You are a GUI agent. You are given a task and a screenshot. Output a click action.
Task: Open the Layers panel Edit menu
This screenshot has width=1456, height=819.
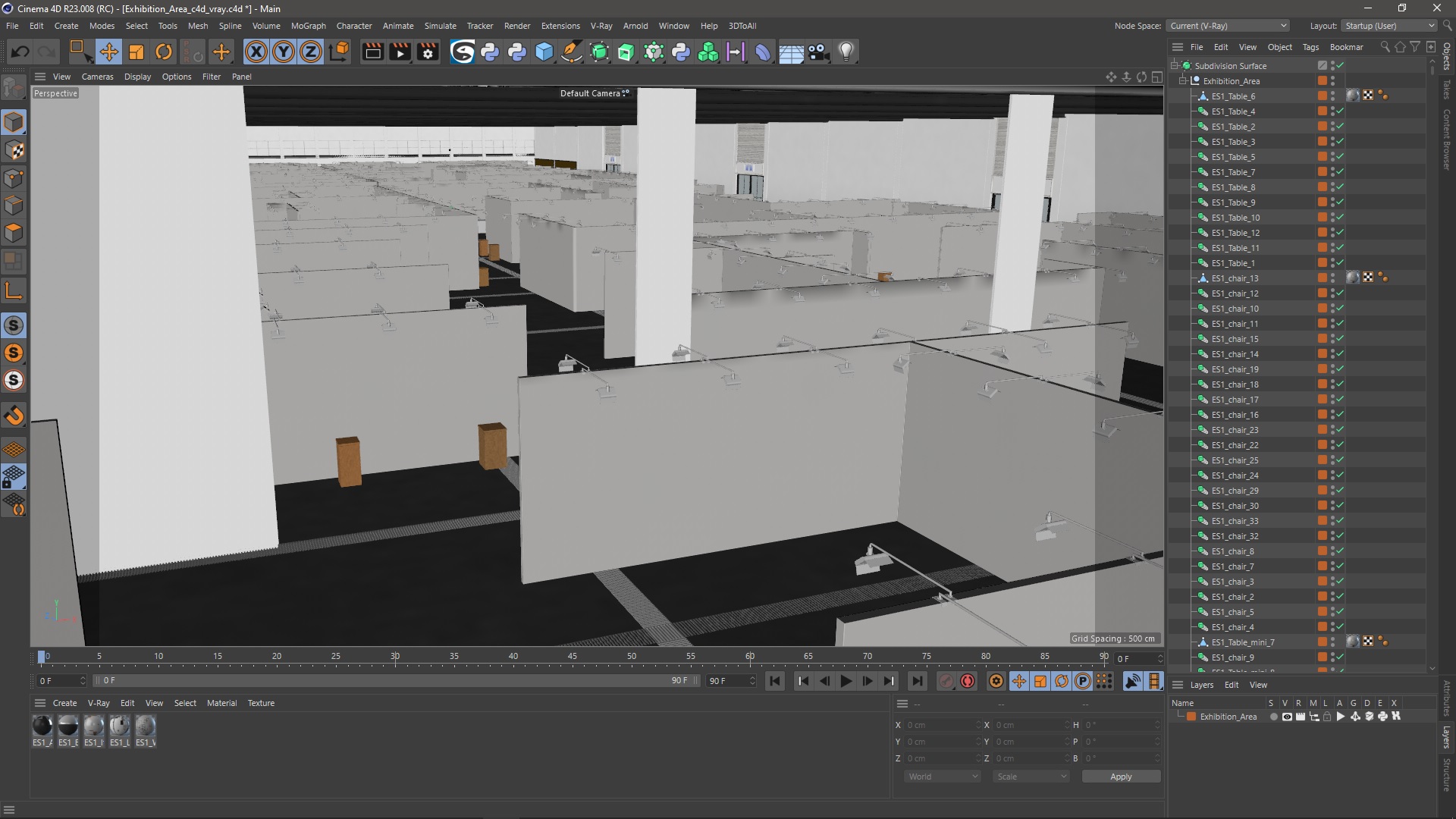(x=1232, y=685)
